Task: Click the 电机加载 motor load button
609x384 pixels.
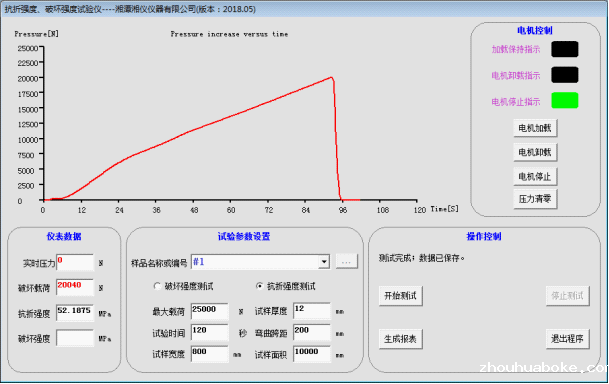Action: click(x=535, y=128)
